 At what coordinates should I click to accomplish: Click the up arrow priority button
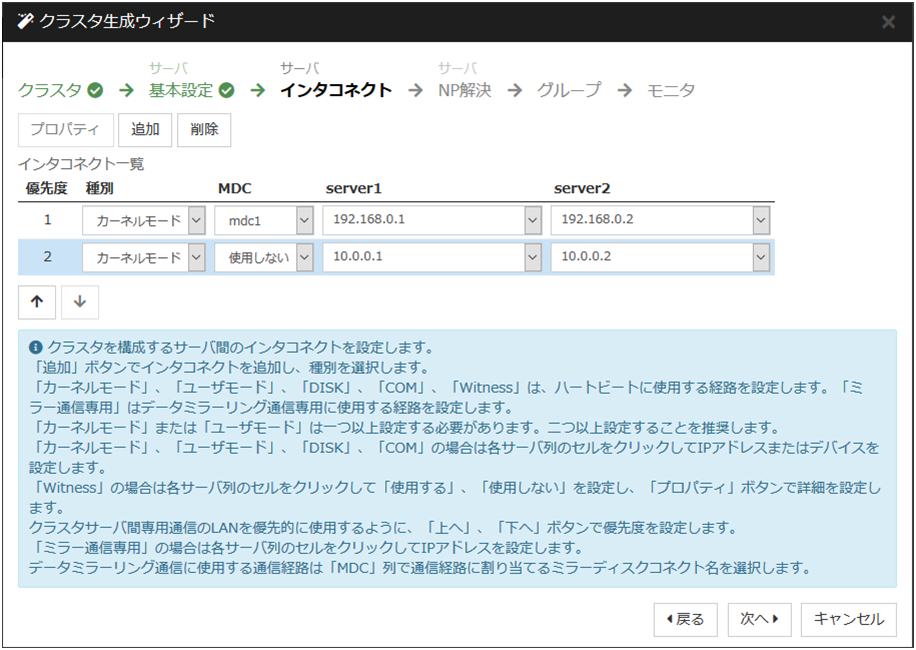[37, 302]
